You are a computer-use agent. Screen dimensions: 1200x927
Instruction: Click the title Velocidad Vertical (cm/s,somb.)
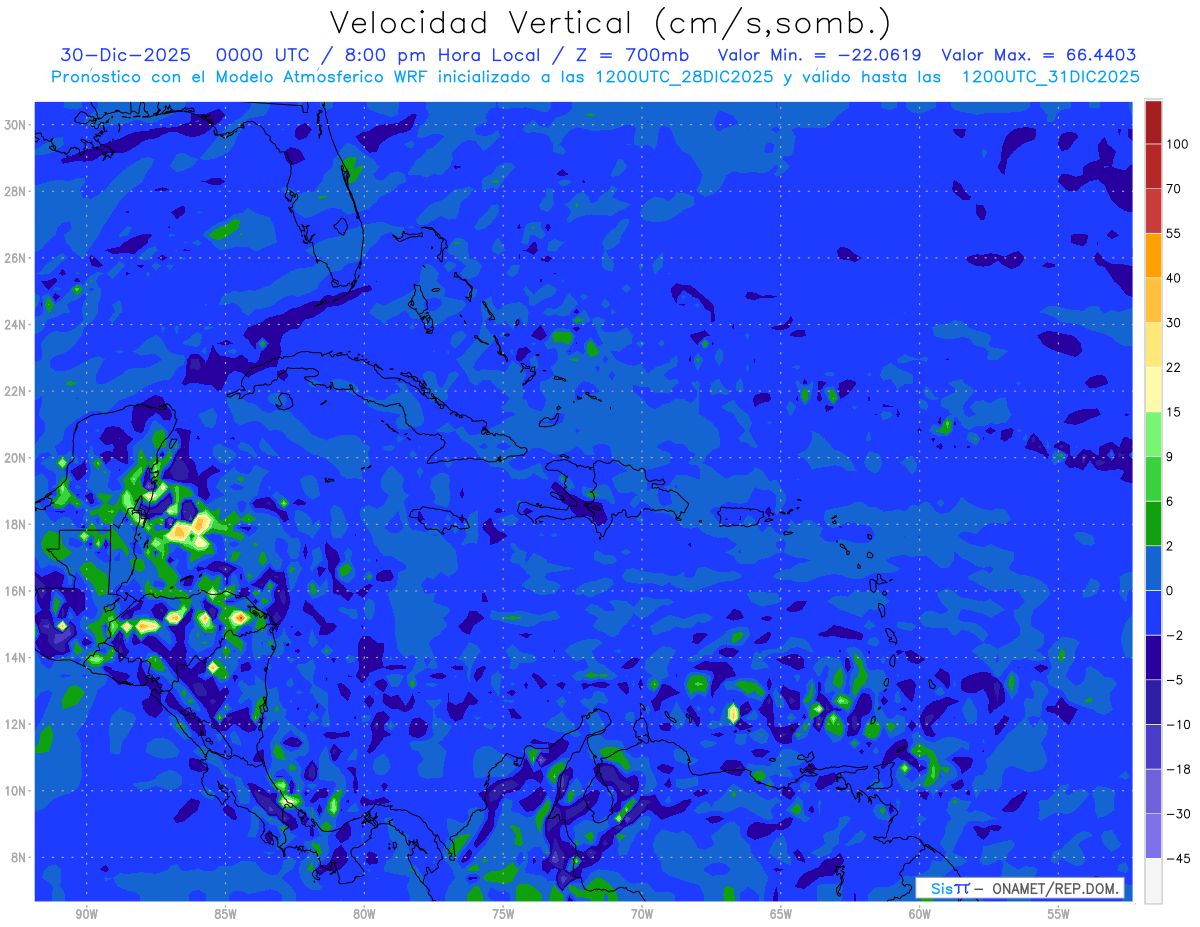pos(609,22)
